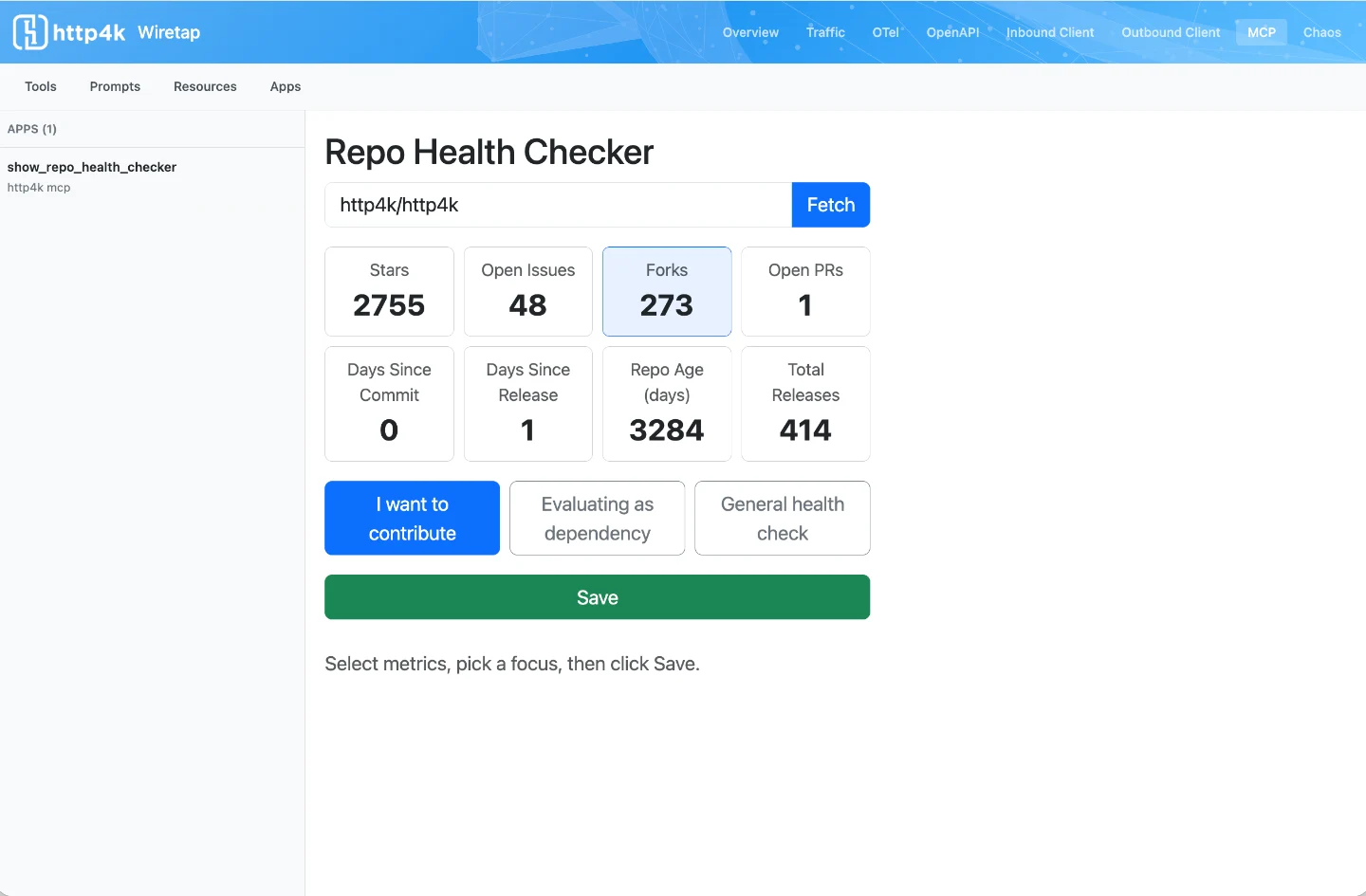Toggle the Stars metric card

[x=389, y=291]
